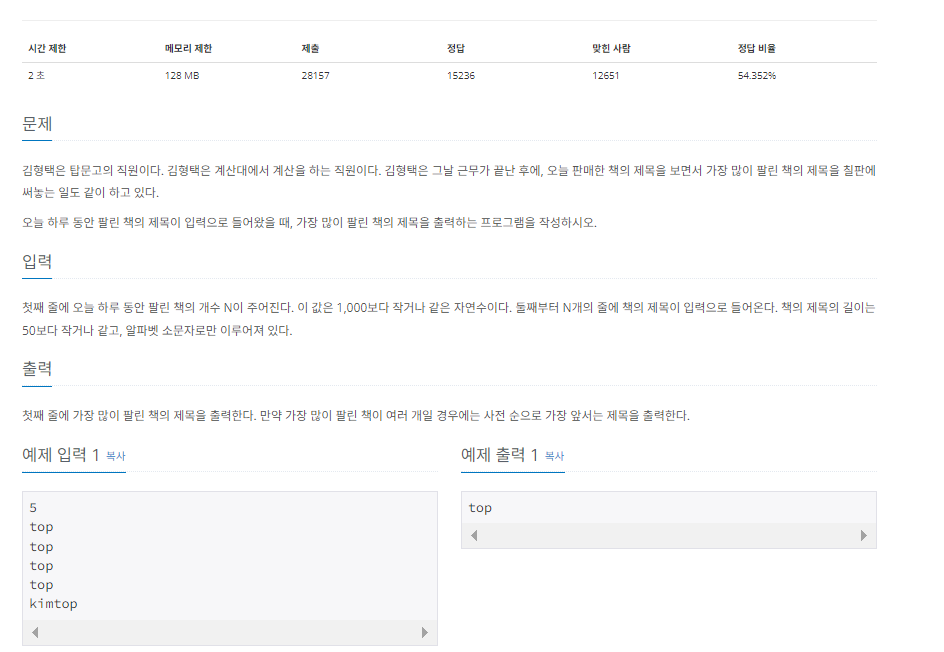Click the 문제 section heading
The image size is (944, 652).
point(37,124)
